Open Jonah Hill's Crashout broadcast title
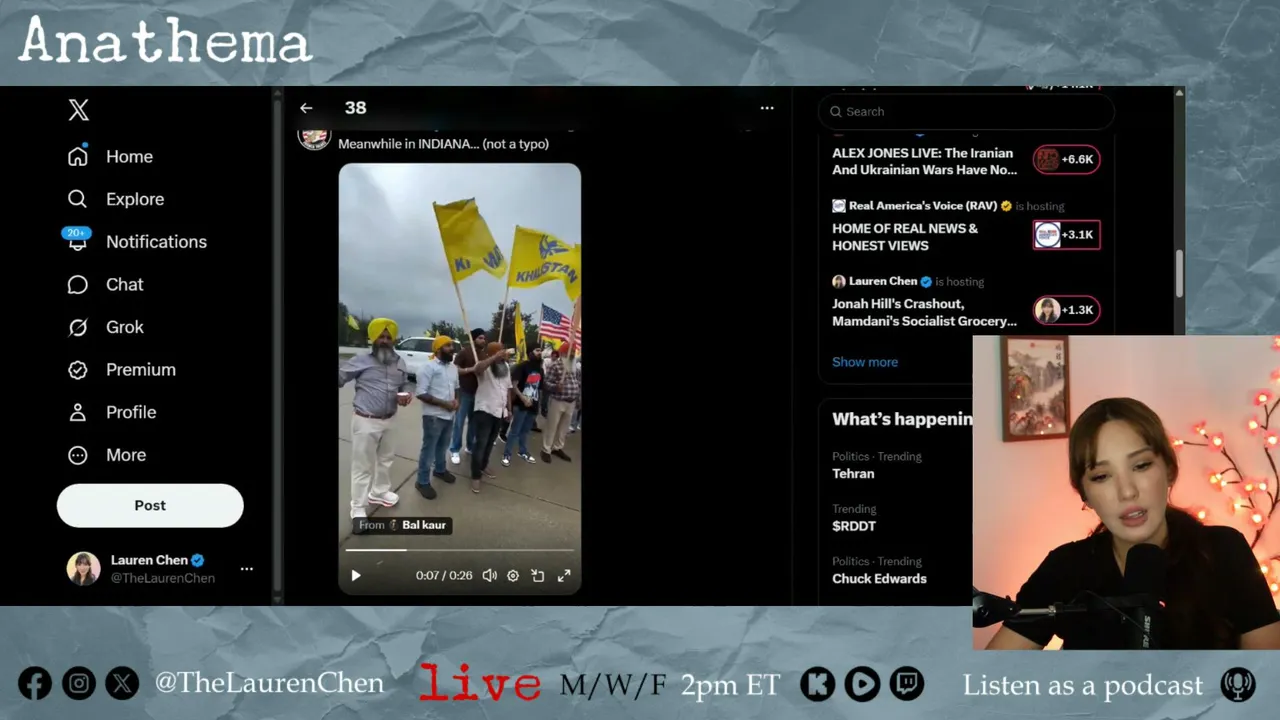The image size is (1280, 720). [x=925, y=313]
